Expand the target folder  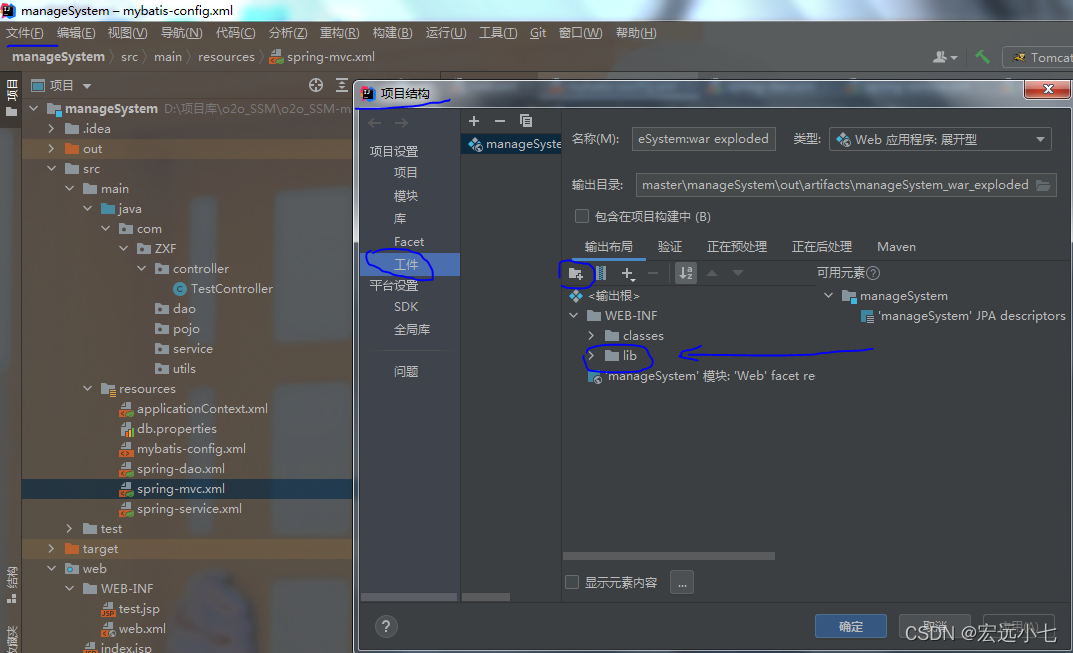pos(51,549)
